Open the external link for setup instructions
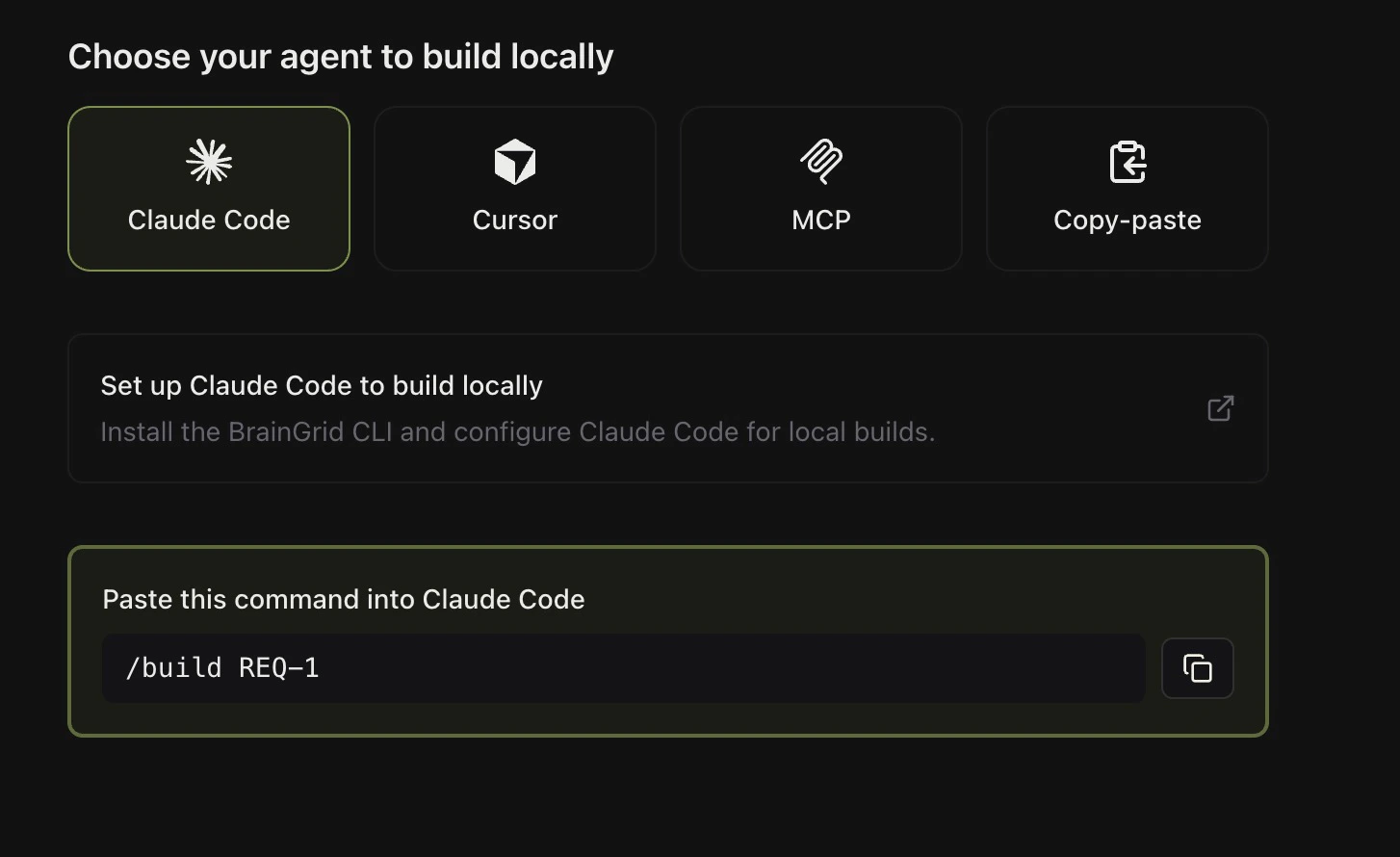 1219,408
